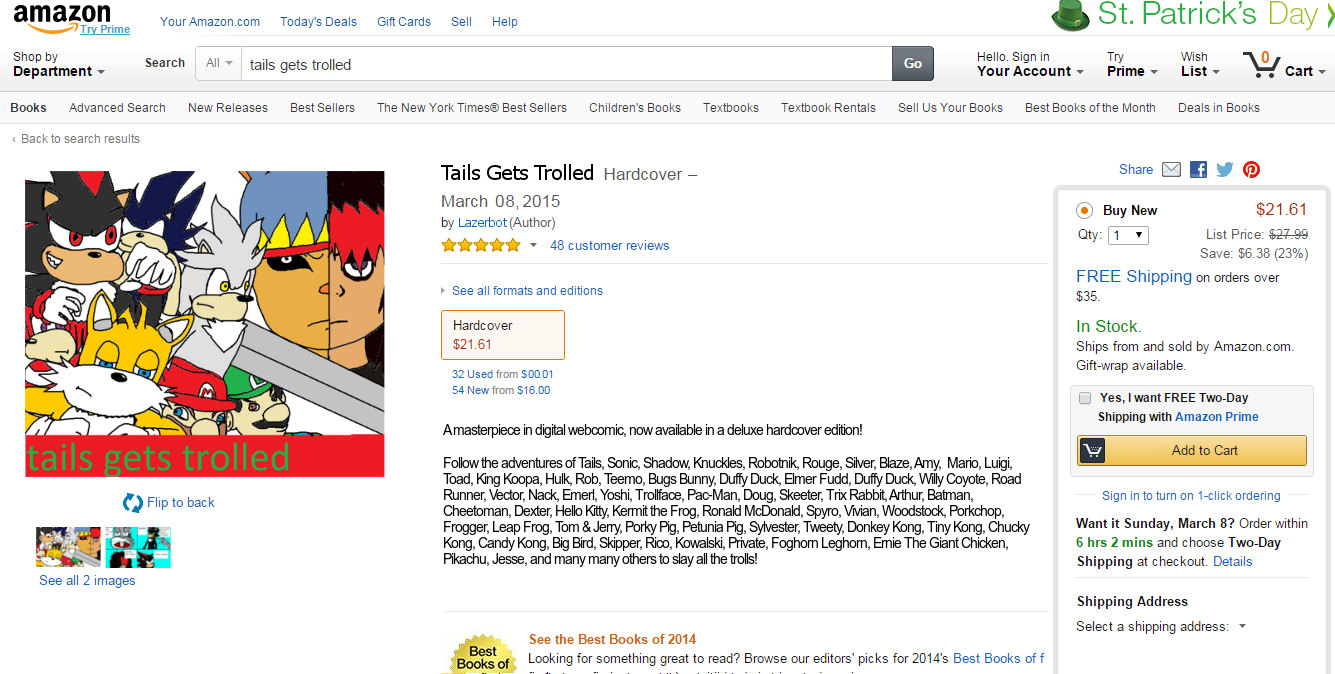Open the Qty quantity dropdown

point(1127,236)
